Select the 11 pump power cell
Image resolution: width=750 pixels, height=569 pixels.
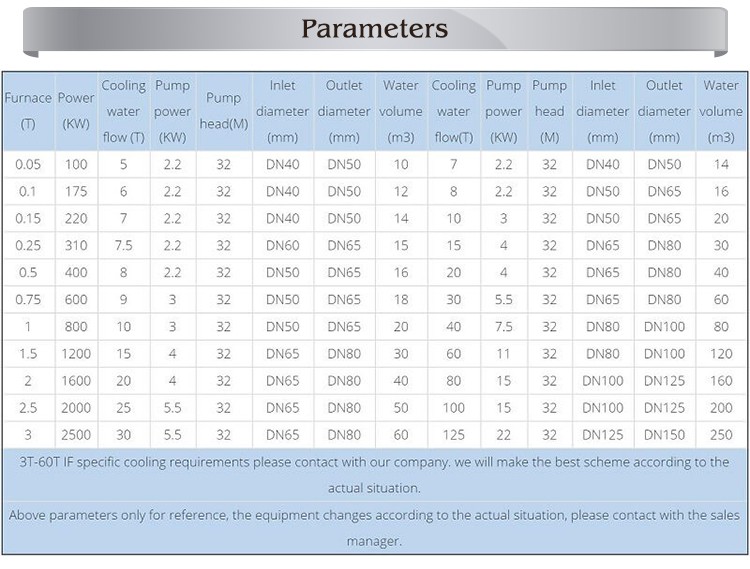(503, 353)
